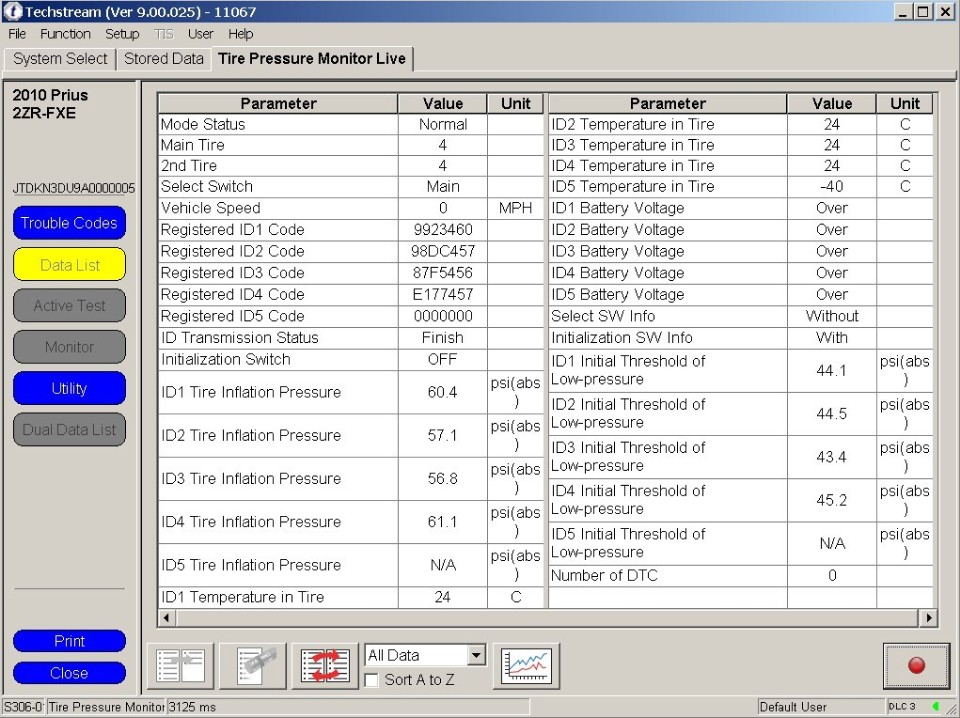Click the Monitor button in the sidebar
Screen dimensions: 960x718
coord(69,347)
